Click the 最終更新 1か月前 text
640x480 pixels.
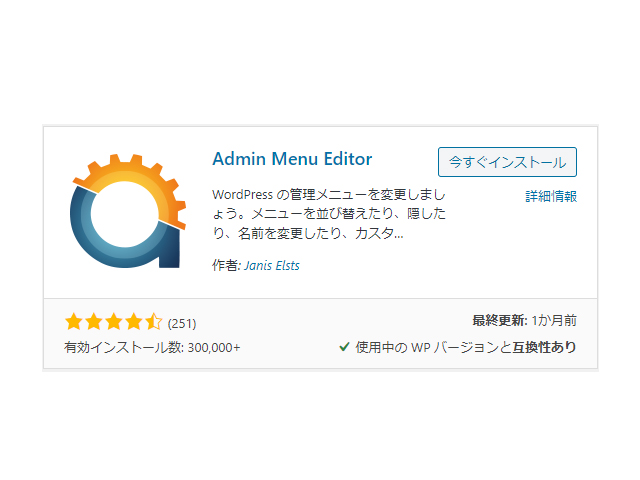click(524, 320)
